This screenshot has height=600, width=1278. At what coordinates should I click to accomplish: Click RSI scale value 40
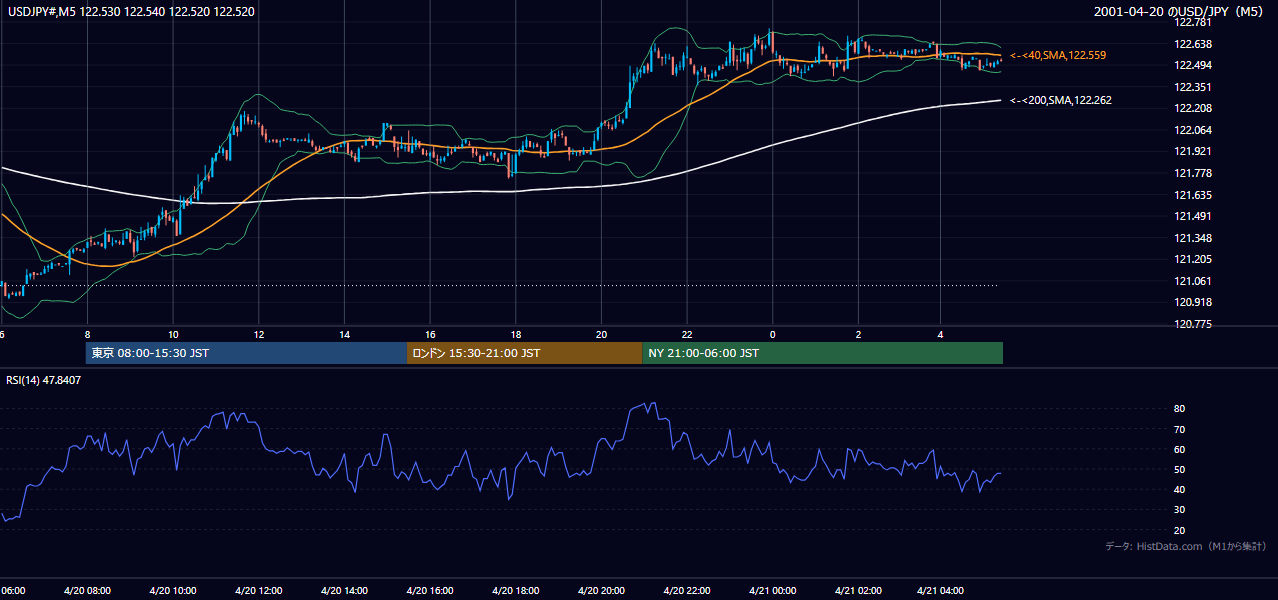coord(1179,489)
